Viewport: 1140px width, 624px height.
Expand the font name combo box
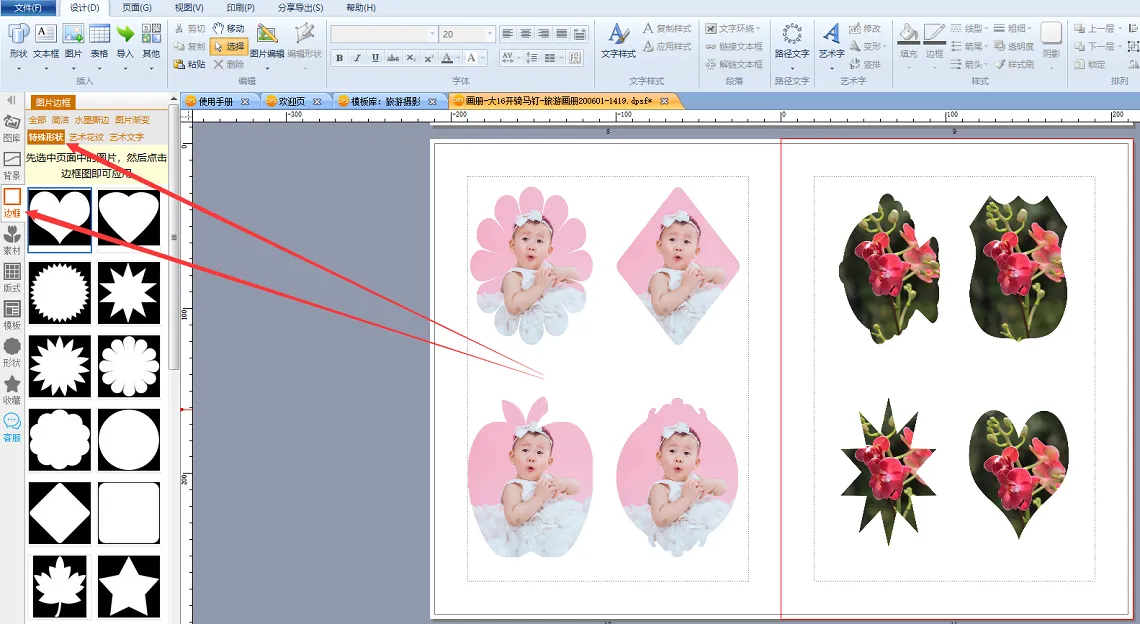[x=432, y=34]
